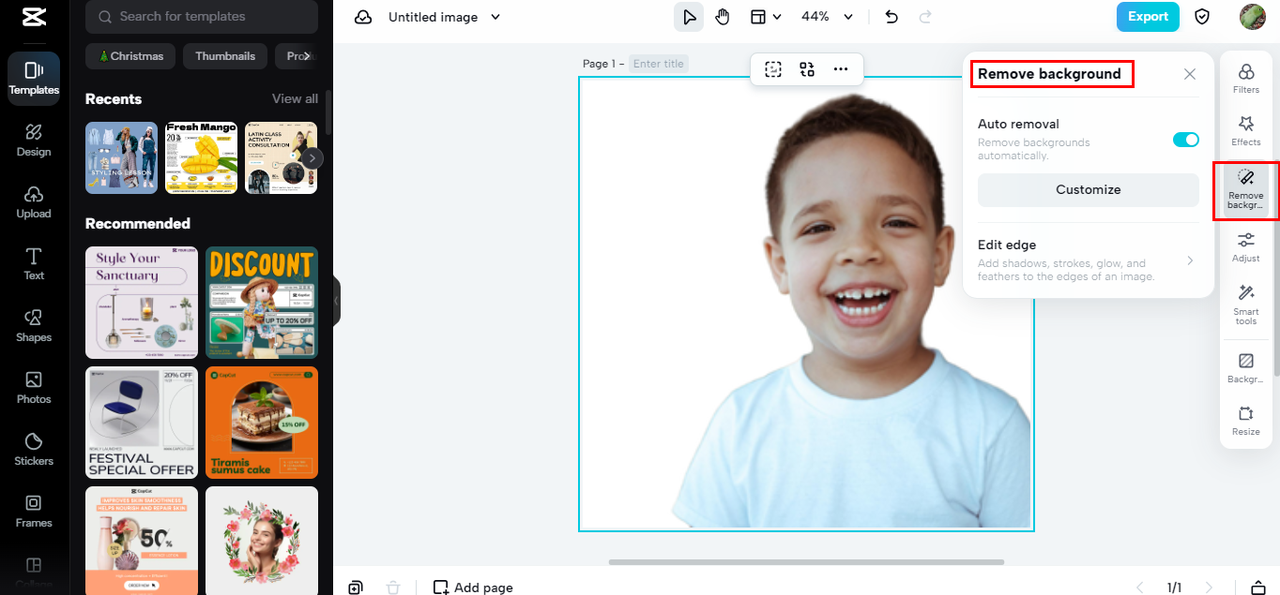Go to the next page arrow

[1209, 587]
